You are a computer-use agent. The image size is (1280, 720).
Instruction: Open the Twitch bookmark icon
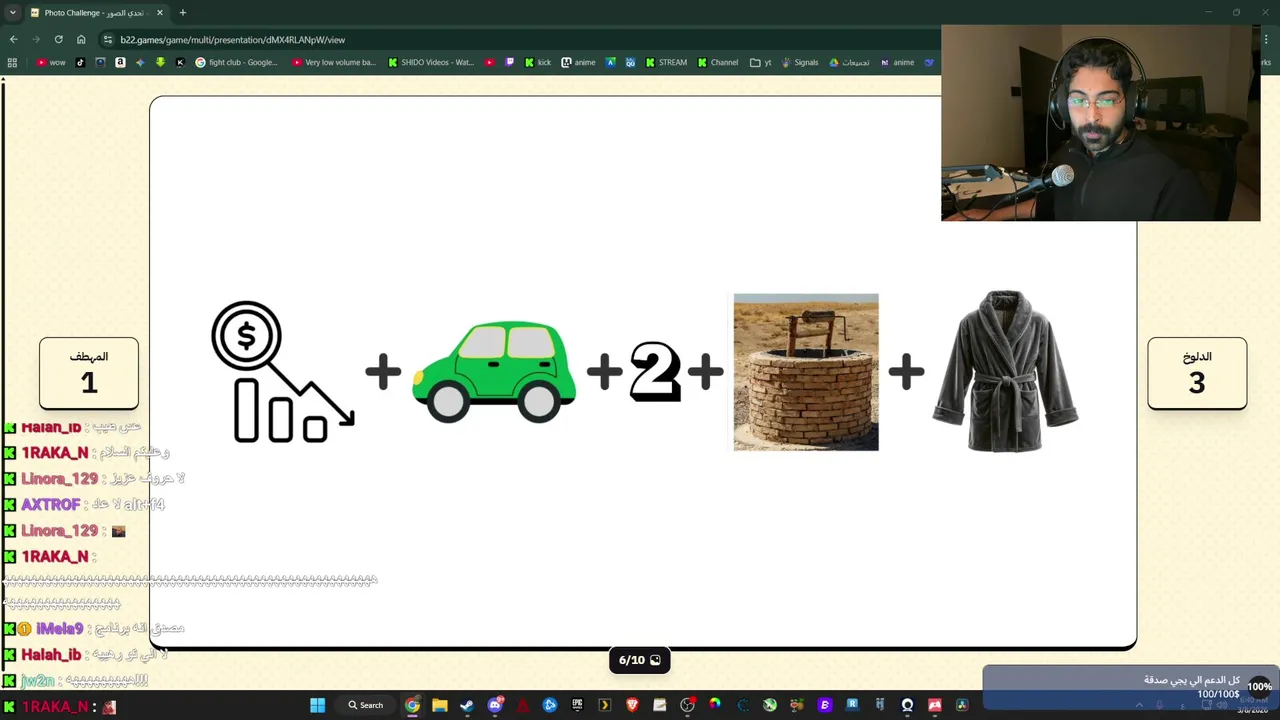[x=510, y=62]
